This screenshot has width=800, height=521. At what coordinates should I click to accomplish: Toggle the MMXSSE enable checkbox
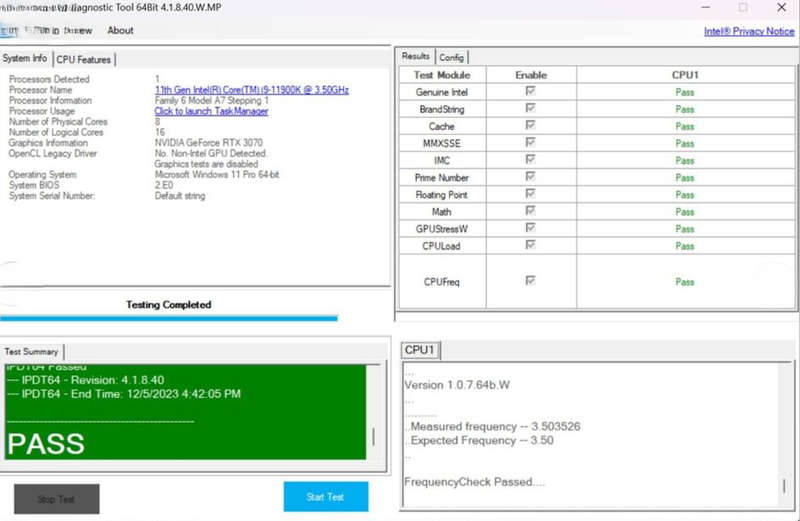530,142
